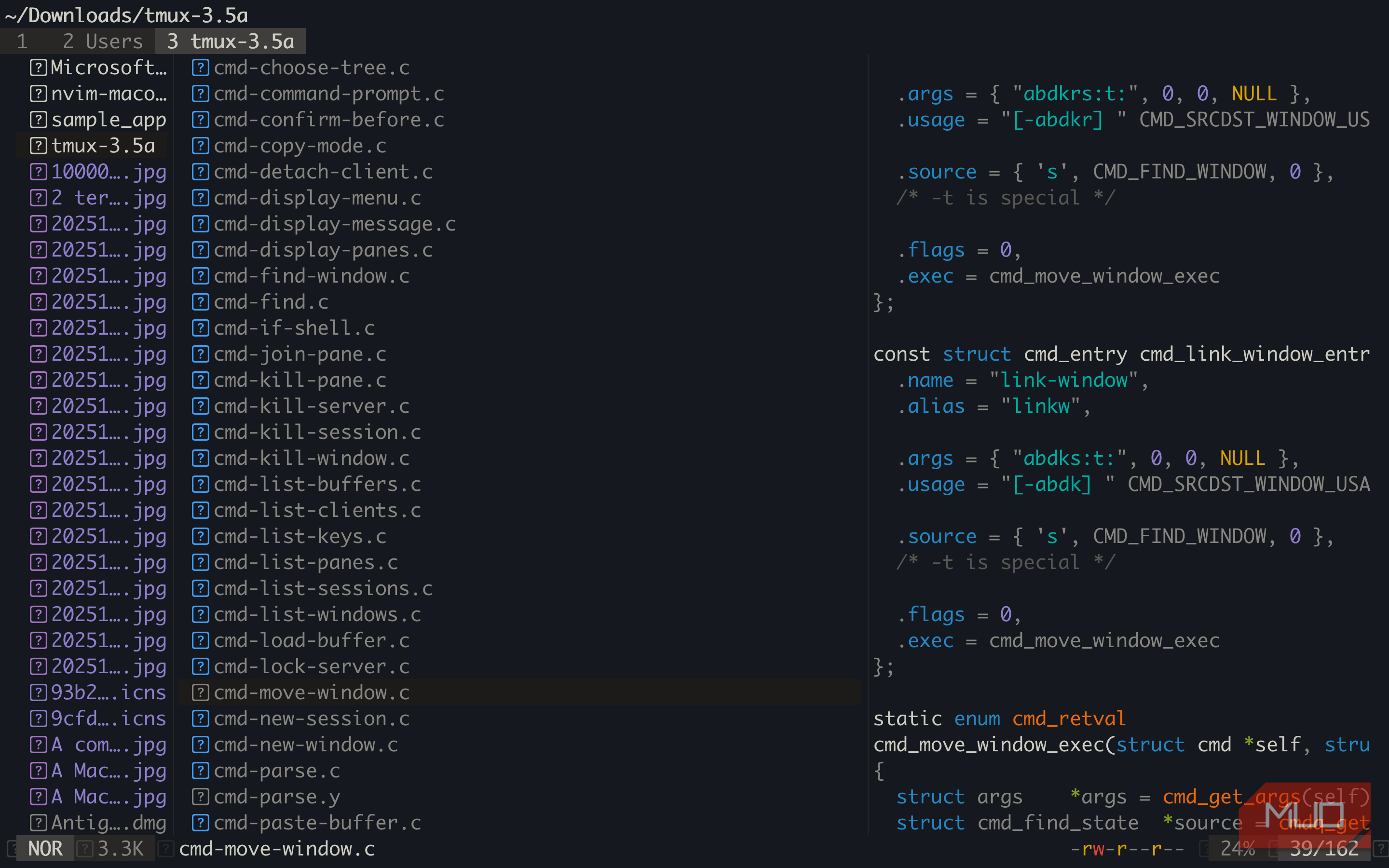
Task: Click the NOR mode indicator in status bar
Action: 45,849
